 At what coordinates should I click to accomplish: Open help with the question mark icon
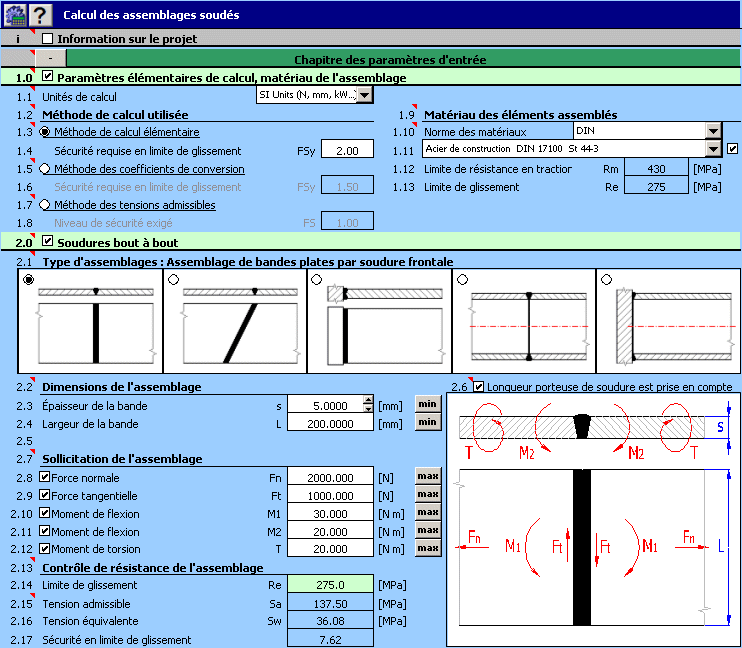point(40,14)
